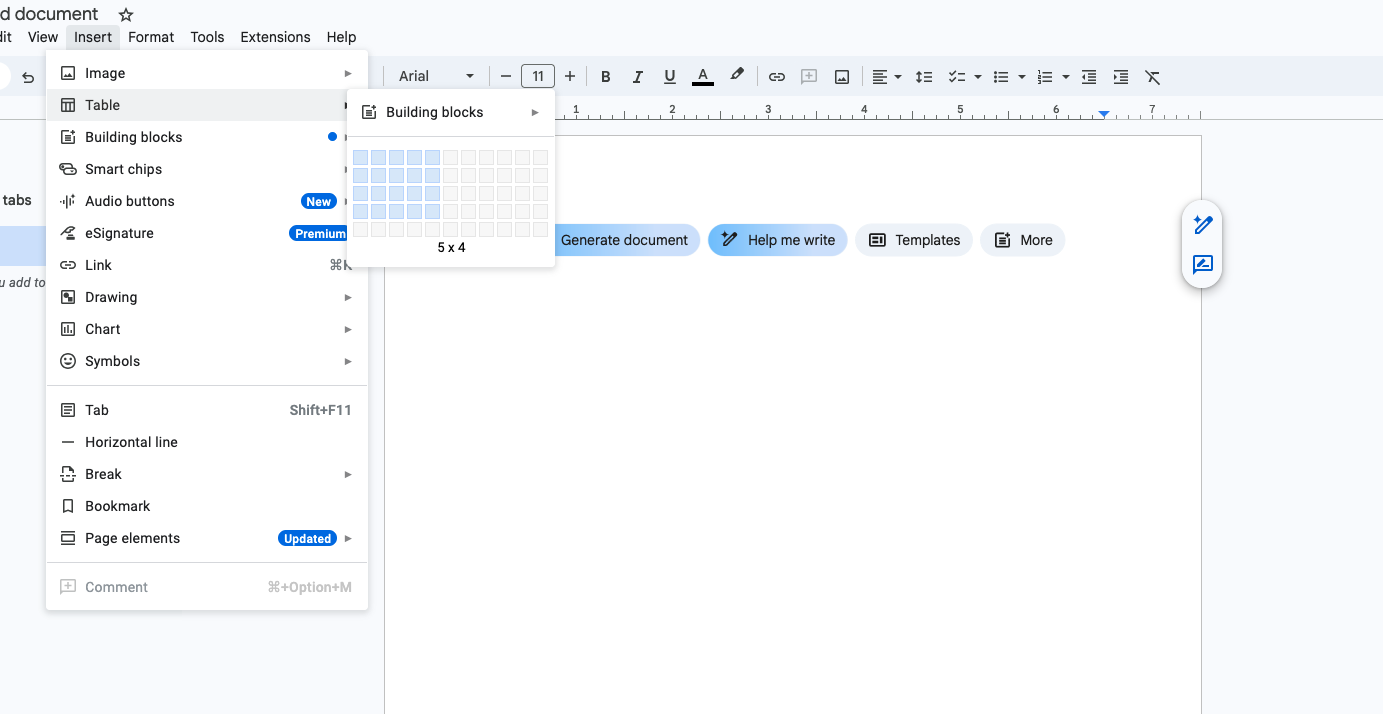Click the increase indent icon

tap(1121, 77)
